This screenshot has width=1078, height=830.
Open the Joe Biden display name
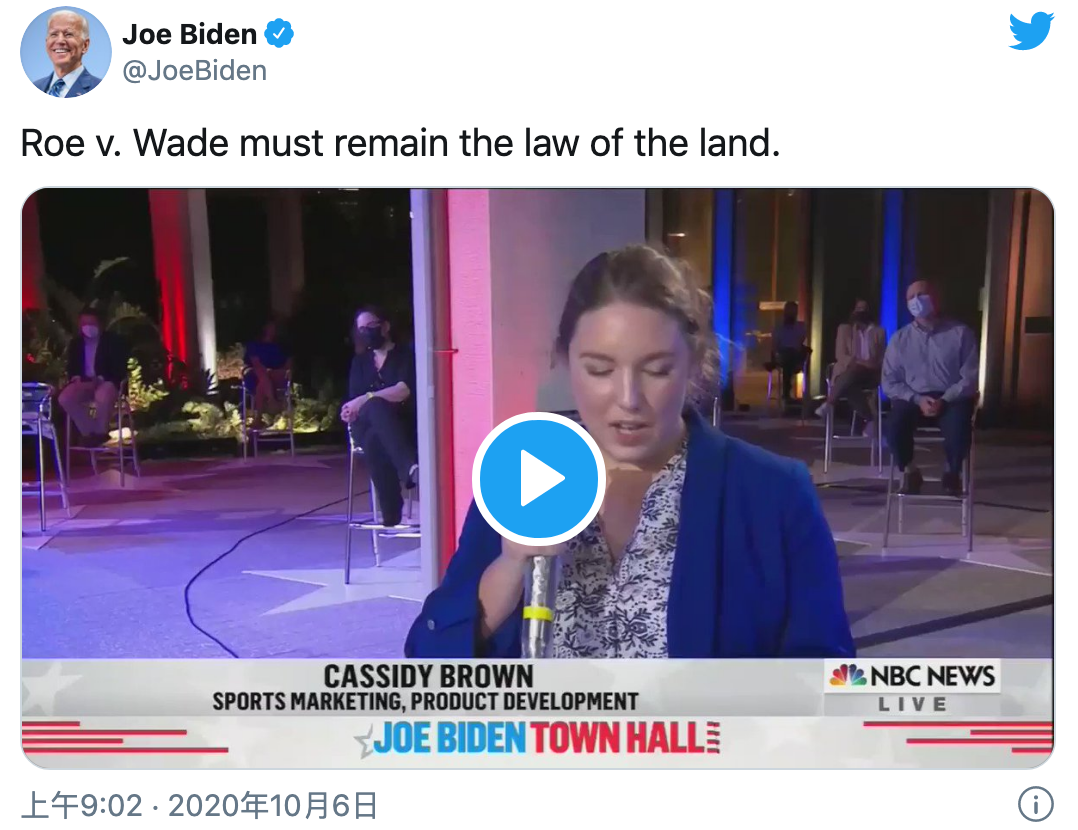tap(190, 34)
